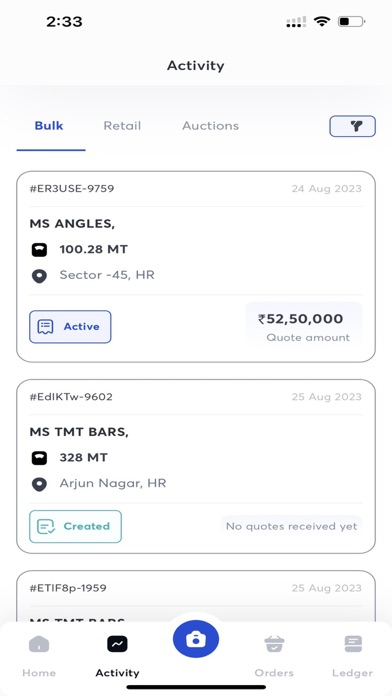This screenshot has height=696, width=392.
Task: Tap the No quotes received yet label
Action: (x=292, y=526)
